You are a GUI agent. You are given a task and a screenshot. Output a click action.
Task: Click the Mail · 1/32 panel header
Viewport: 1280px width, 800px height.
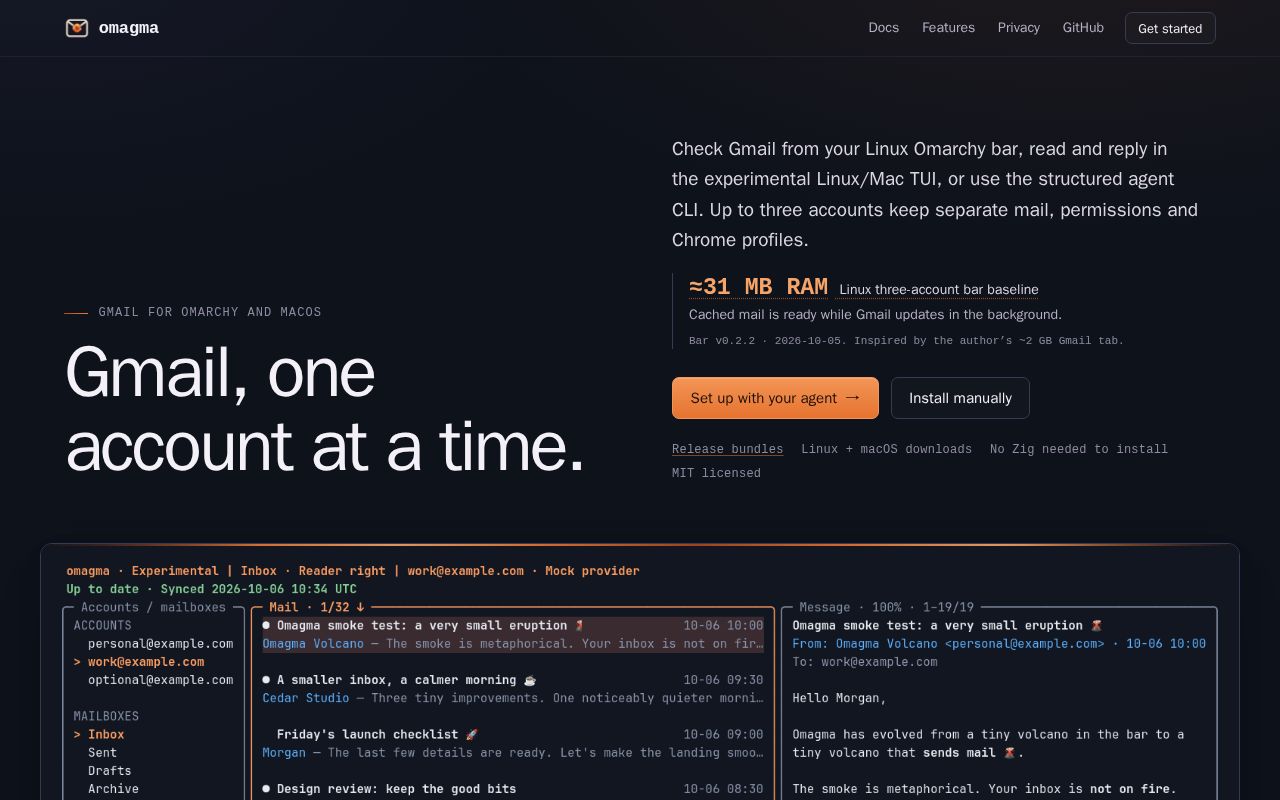[316, 607]
